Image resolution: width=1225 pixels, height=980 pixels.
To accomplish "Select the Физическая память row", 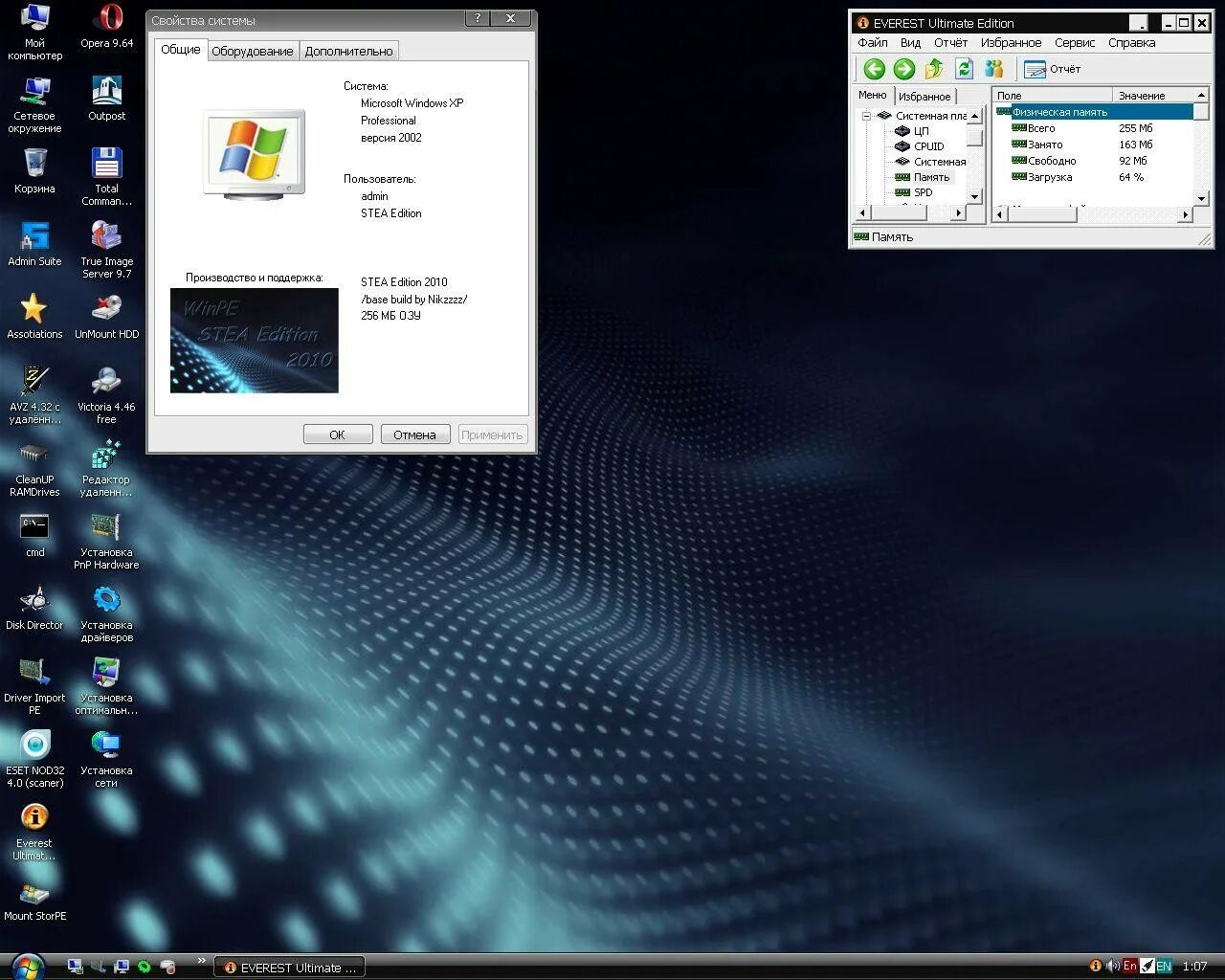I will click(1095, 112).
